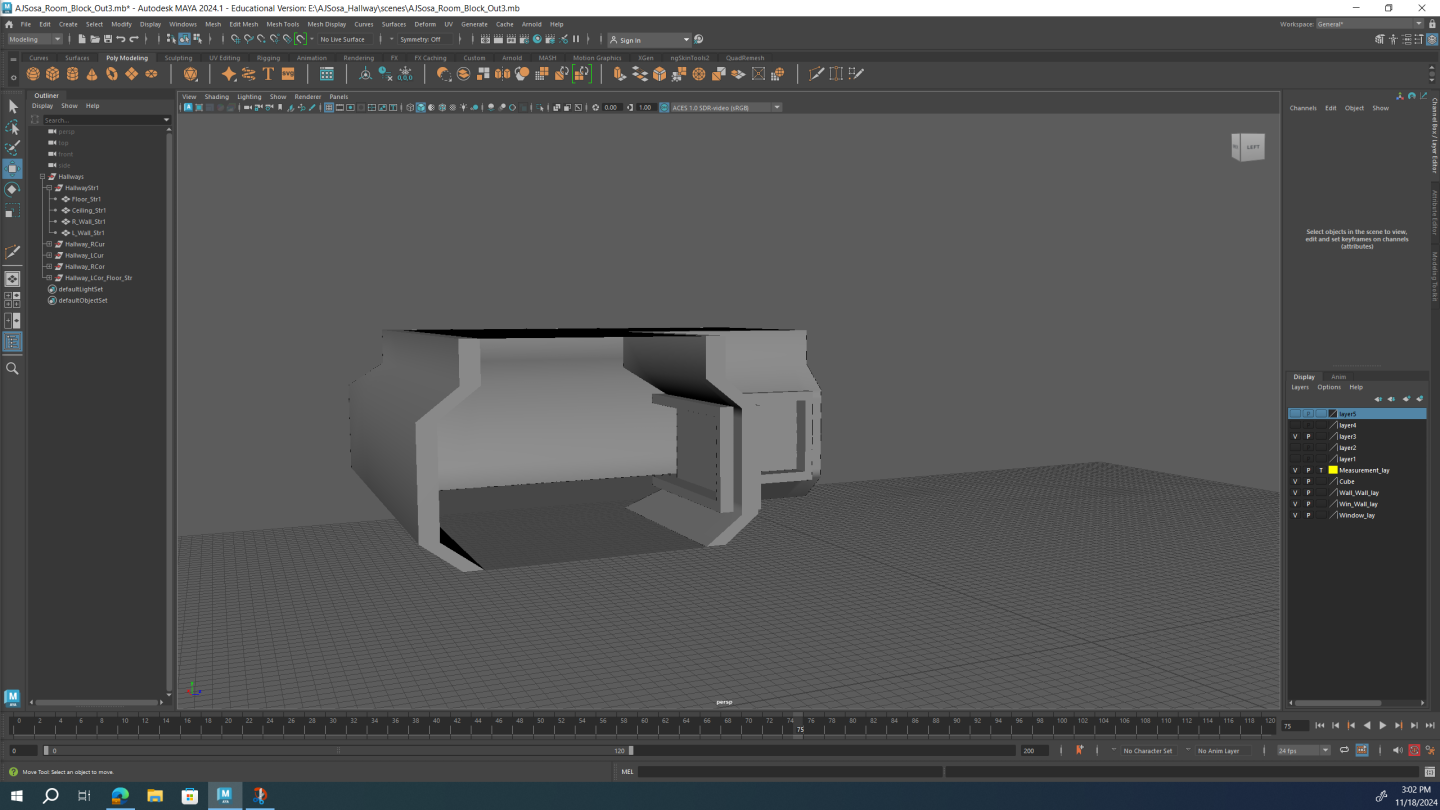Viewport: 1440px width, 810px height.
Task: Open the Workspace General dropdown
Action: pos(1370,24)
